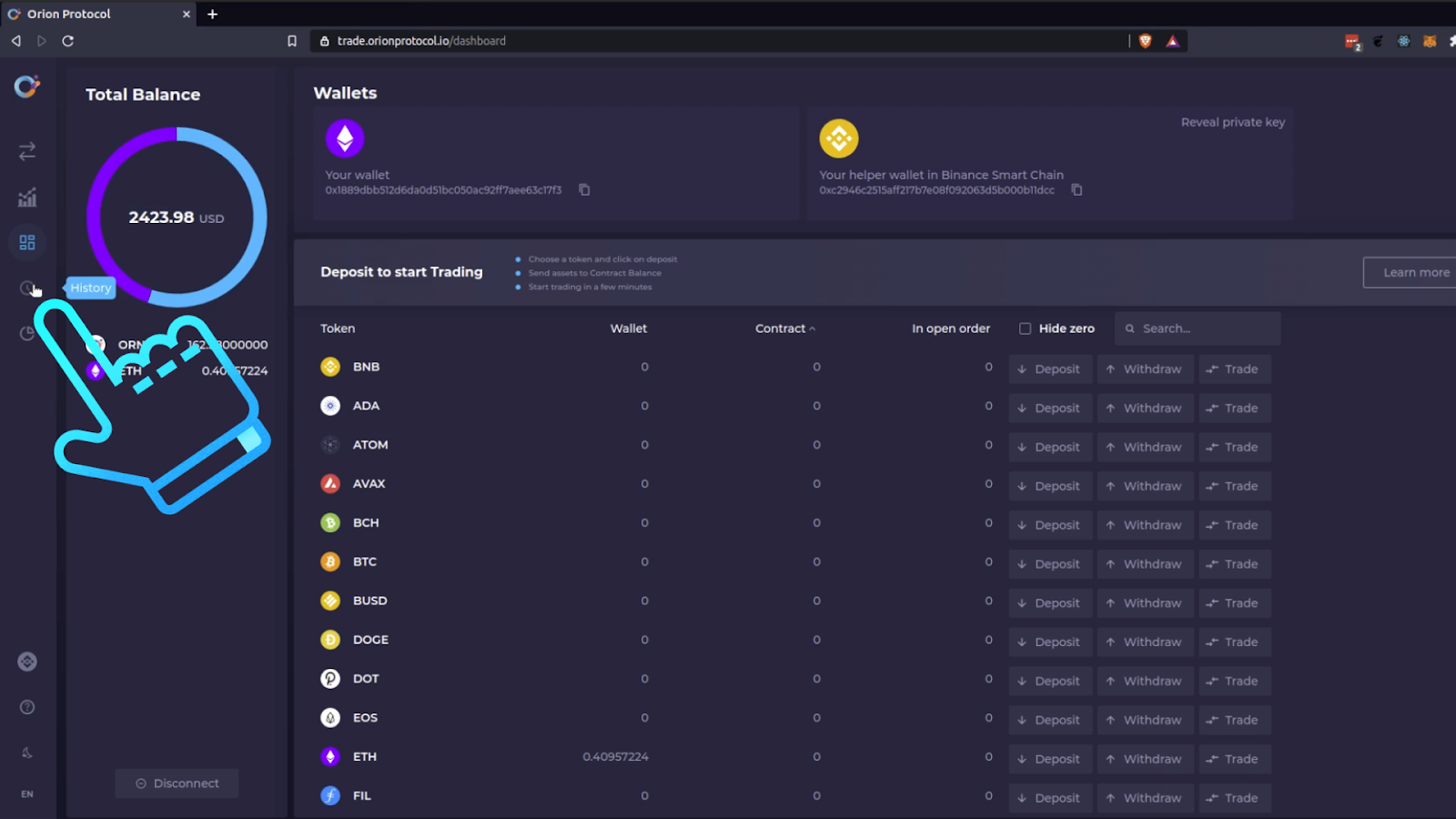Open the bar chart sidebar icon

tap(27, 197)
